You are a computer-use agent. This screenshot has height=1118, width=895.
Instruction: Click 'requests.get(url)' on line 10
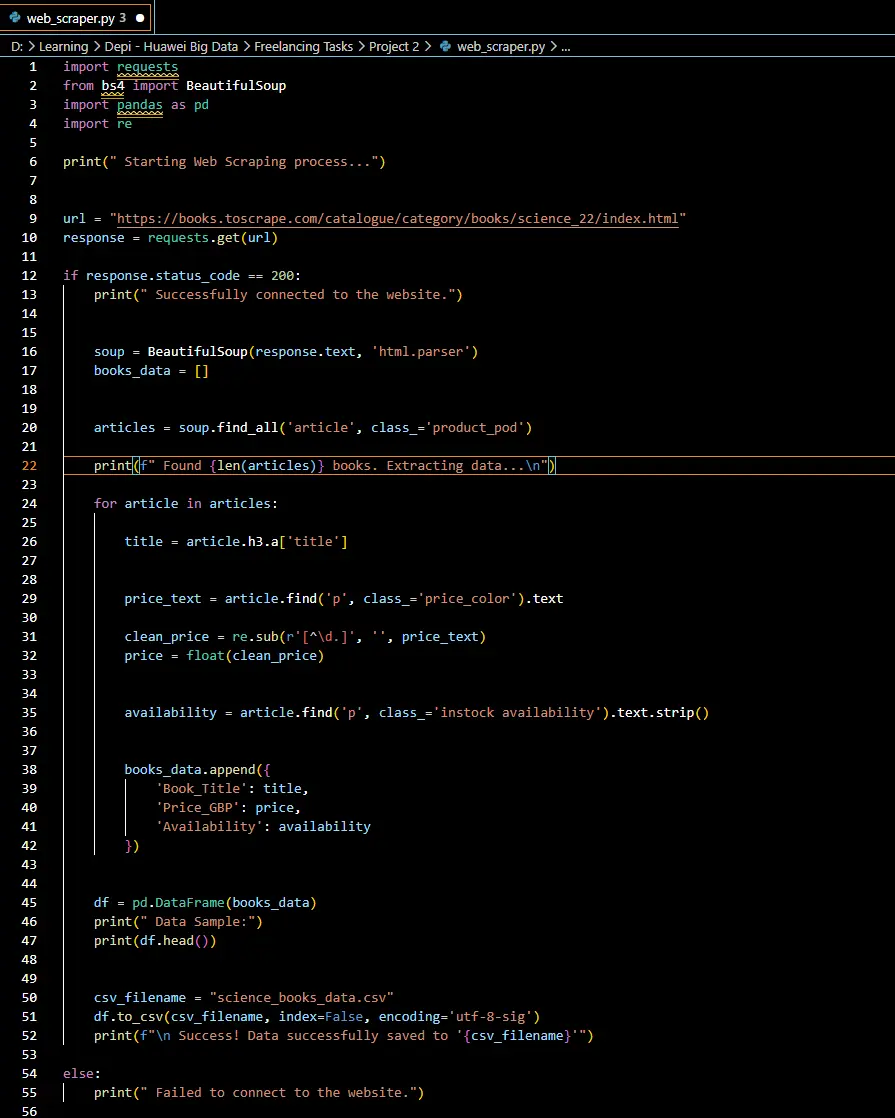click(213, 237)
